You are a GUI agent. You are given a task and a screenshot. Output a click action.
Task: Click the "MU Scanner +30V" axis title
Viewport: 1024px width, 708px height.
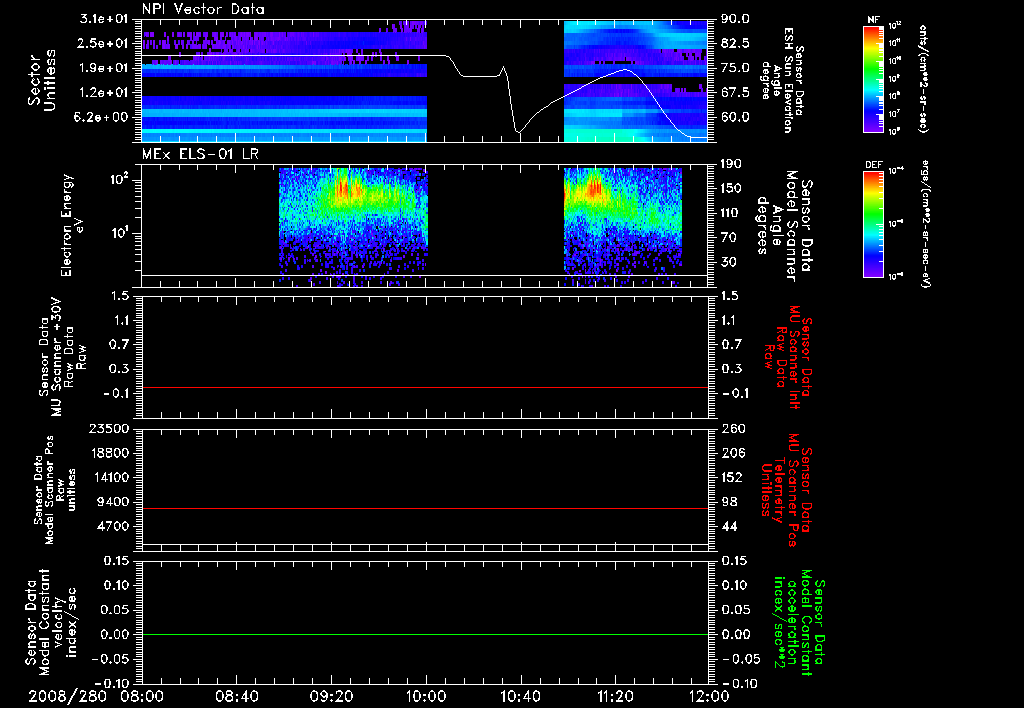62,357
